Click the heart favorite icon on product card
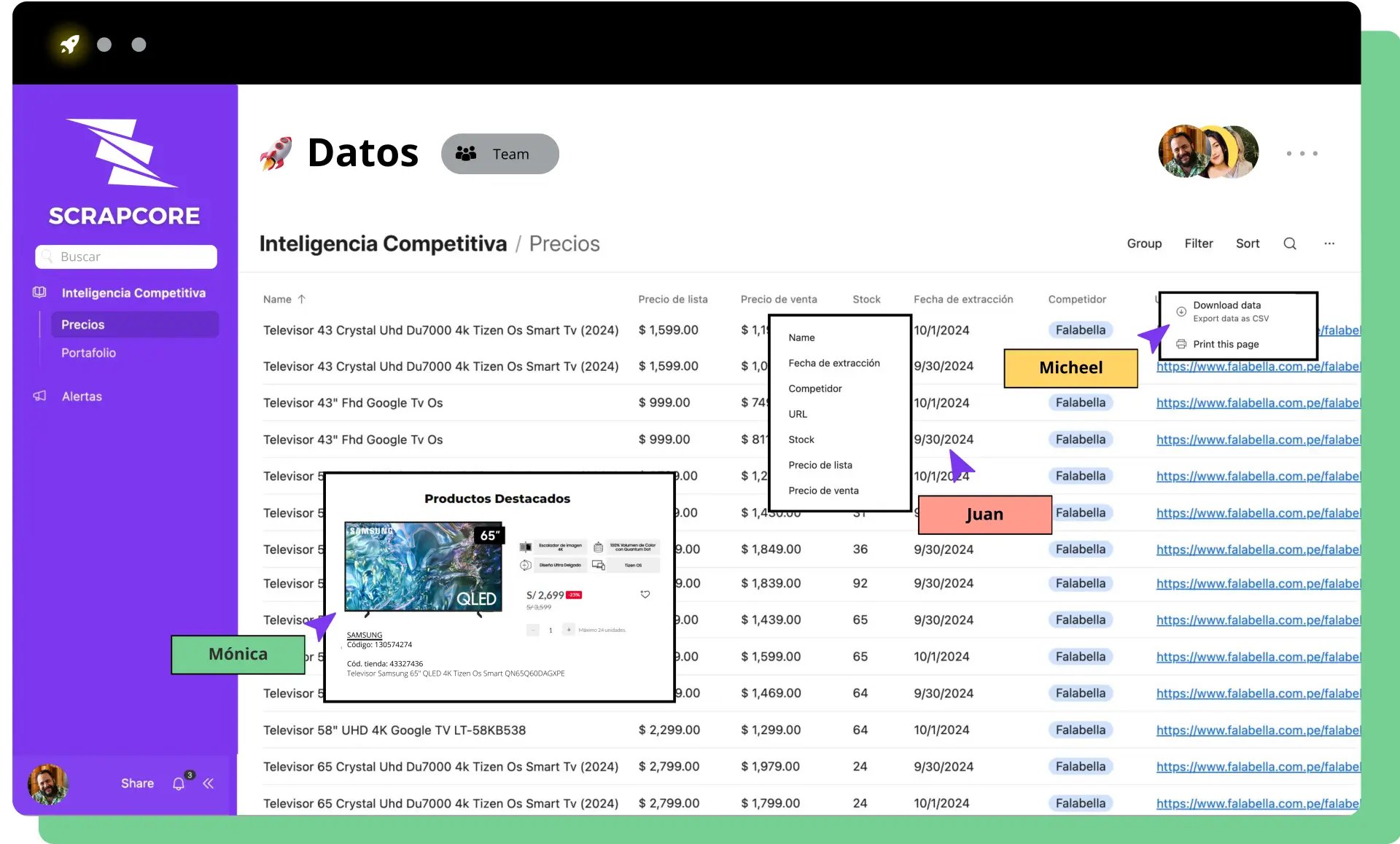 click(x=645, y=594)
